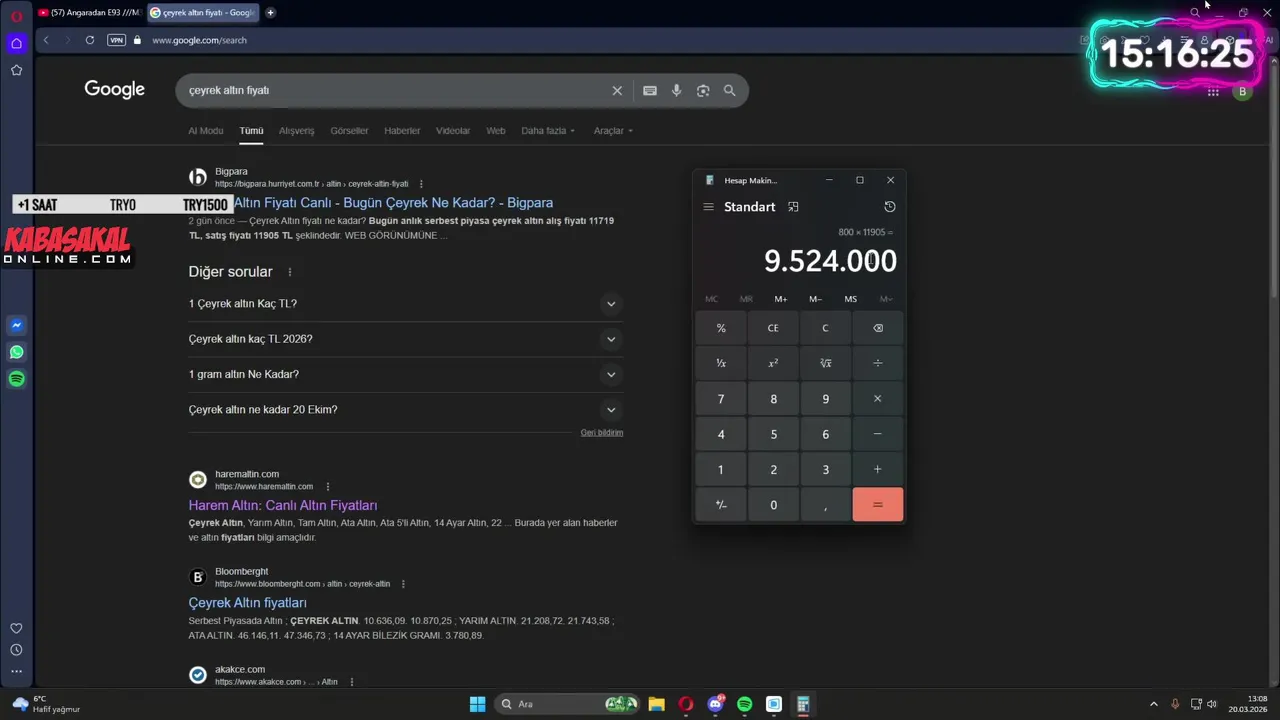Open the sidebar bookmarks star icon

coord(16,70)
